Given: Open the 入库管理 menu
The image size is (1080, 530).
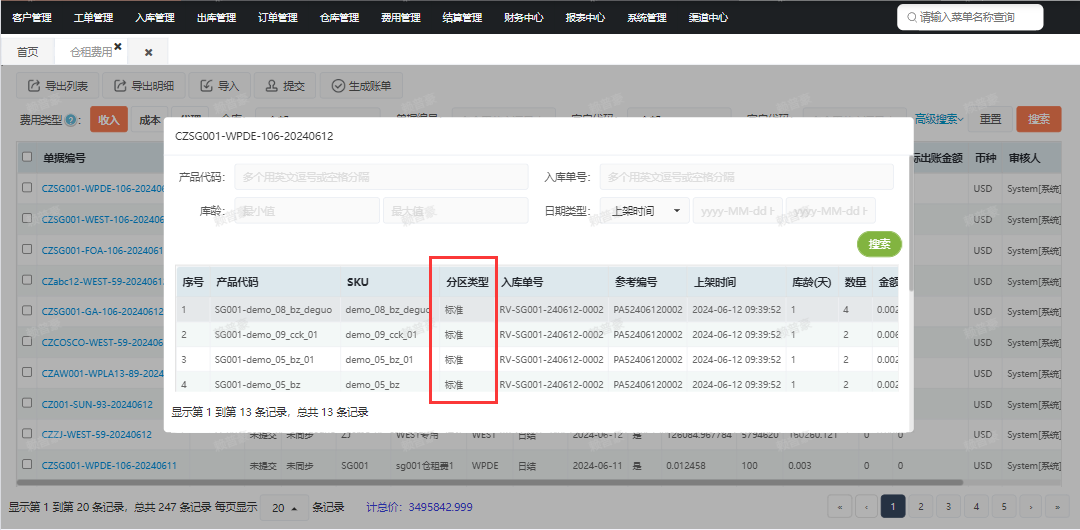Looking at the screenshot, I should tap(155, 17).
